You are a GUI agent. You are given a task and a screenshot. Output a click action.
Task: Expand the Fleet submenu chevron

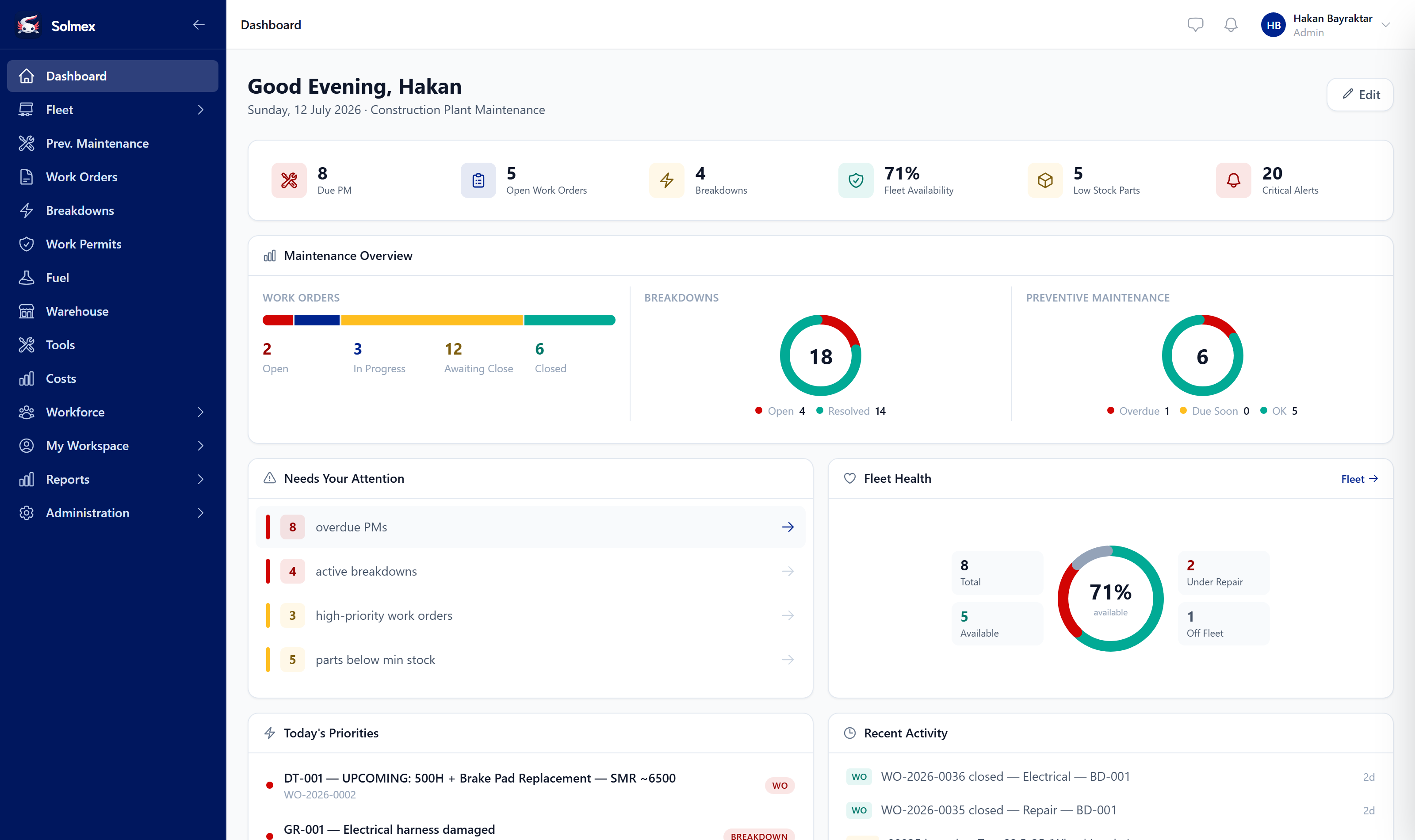tap(200, 109)
